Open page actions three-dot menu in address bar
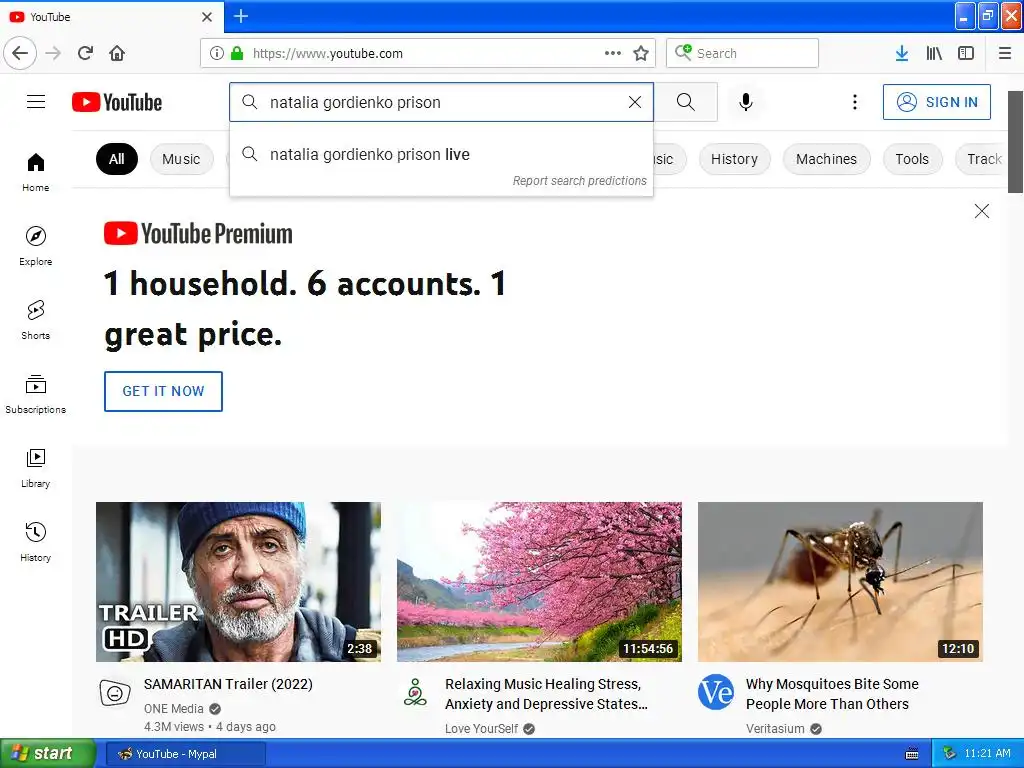1024x768 pixels. [613, 53]
